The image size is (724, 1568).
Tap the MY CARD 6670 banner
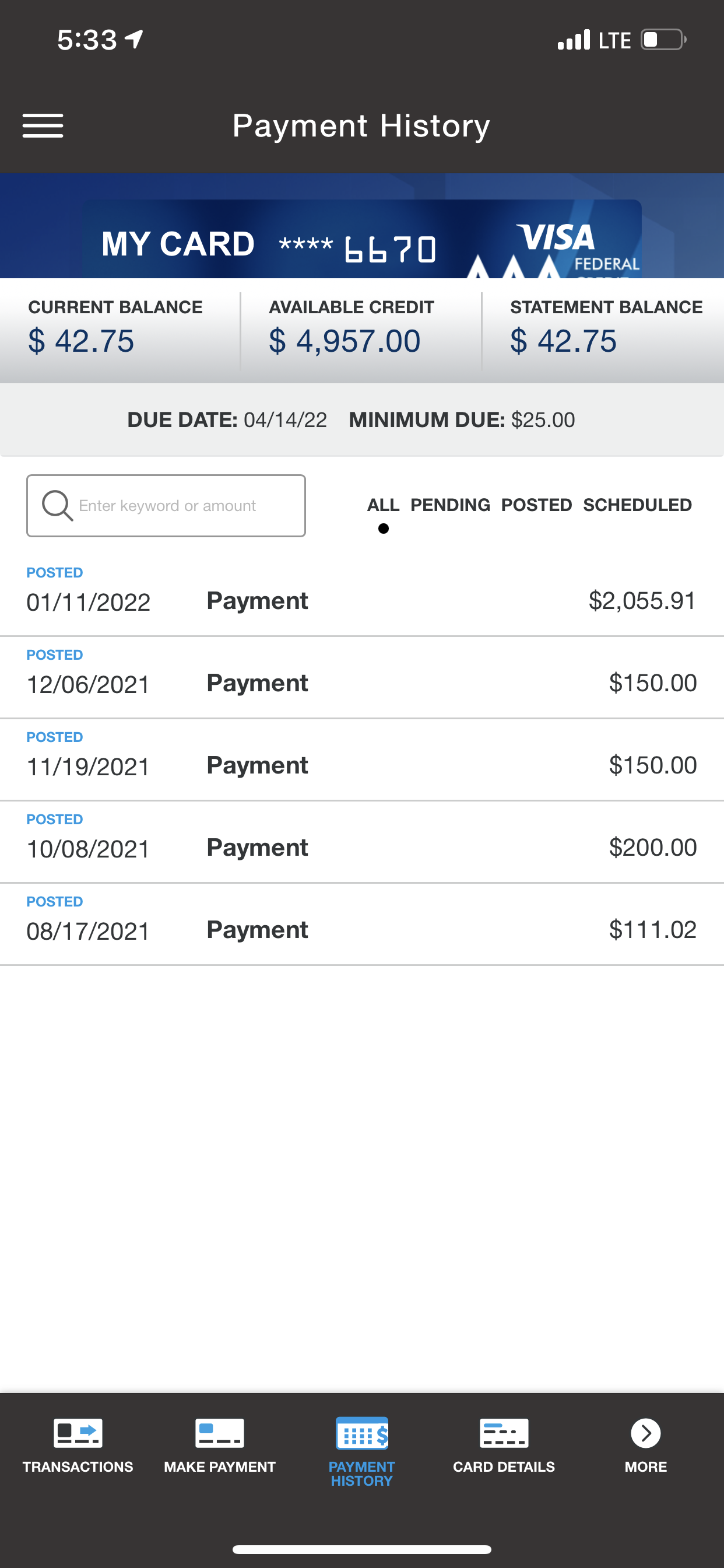tap(362, 239)
